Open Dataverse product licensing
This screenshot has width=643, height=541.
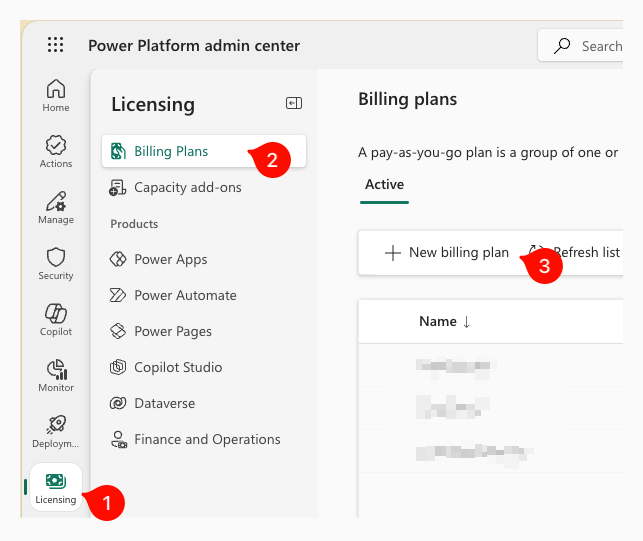(x=164, y=403)
